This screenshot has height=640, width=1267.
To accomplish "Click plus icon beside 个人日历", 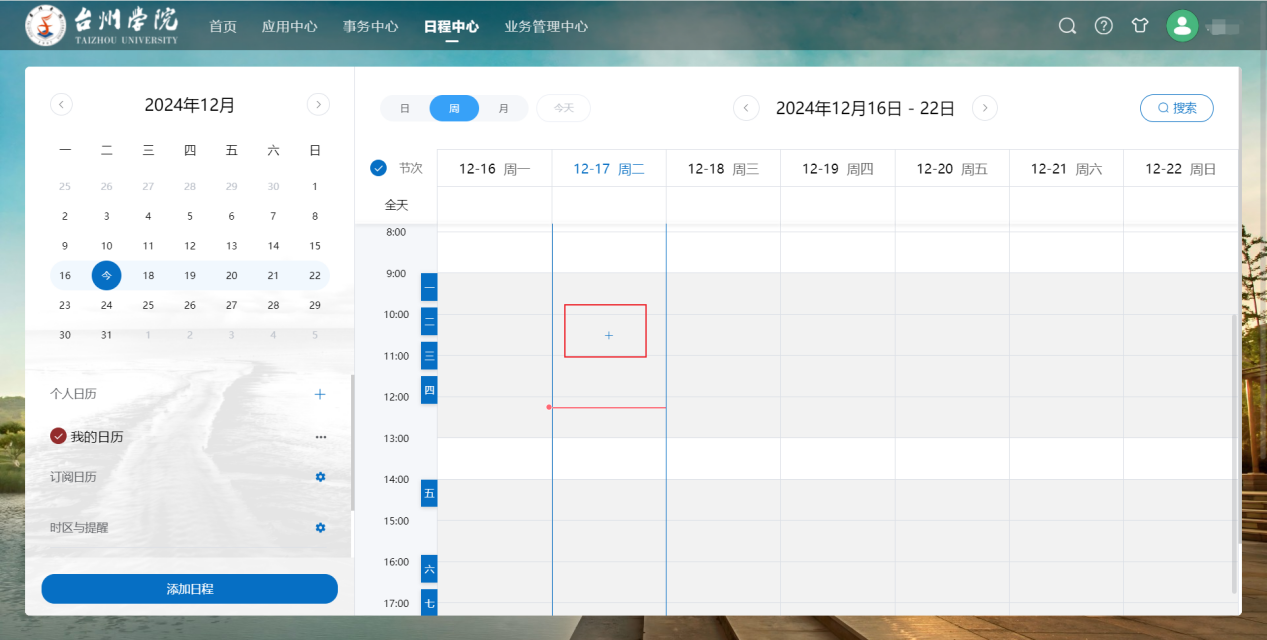I will (320, 394).
